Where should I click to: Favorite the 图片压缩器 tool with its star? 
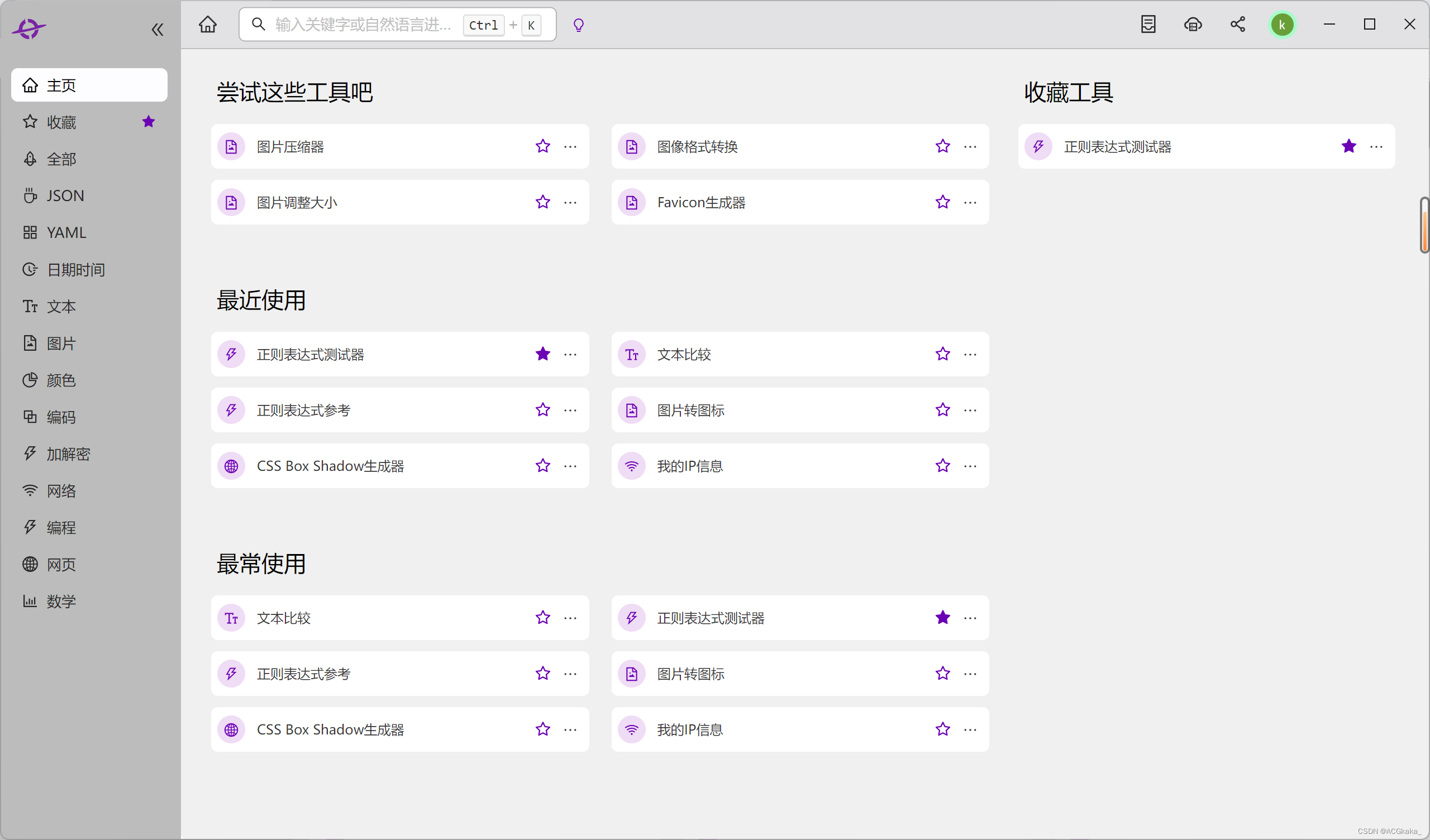(x=542, y=146)
